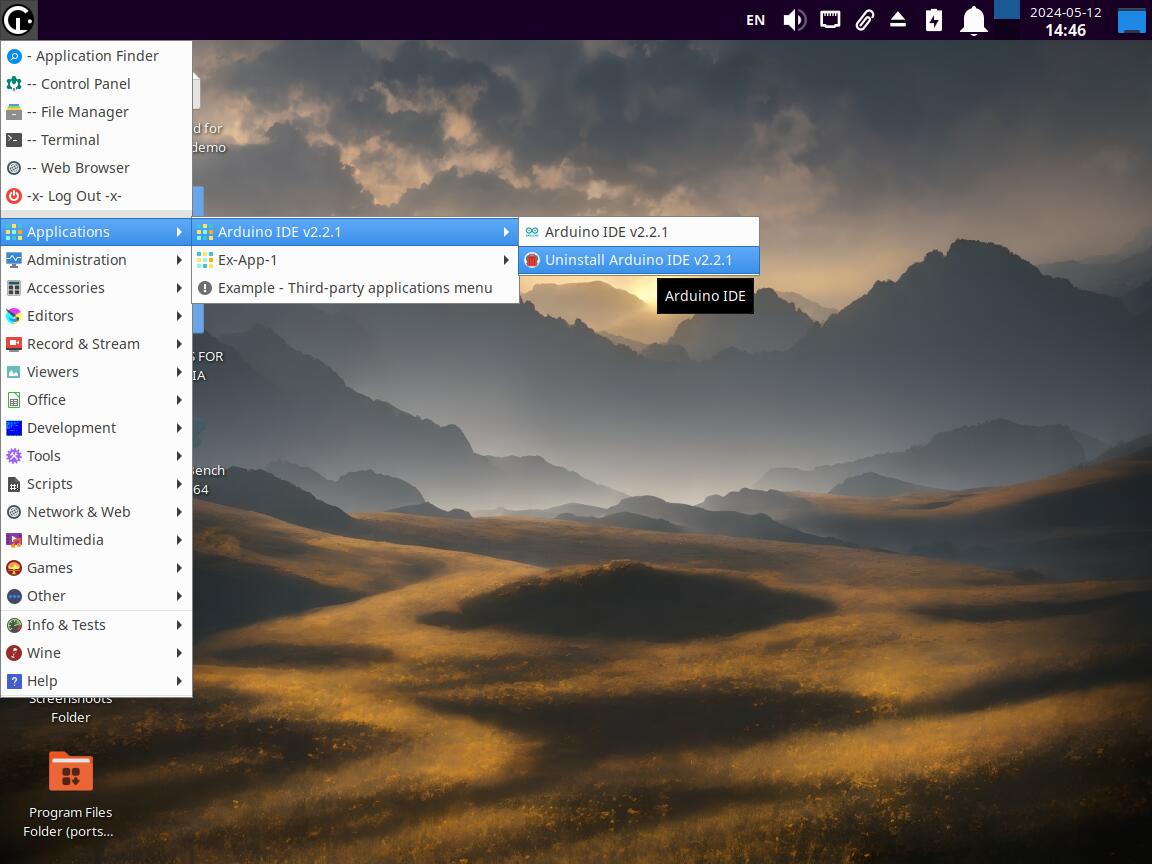
Task: Click the clock showing 14:46
Action: tap(1065, 30)
